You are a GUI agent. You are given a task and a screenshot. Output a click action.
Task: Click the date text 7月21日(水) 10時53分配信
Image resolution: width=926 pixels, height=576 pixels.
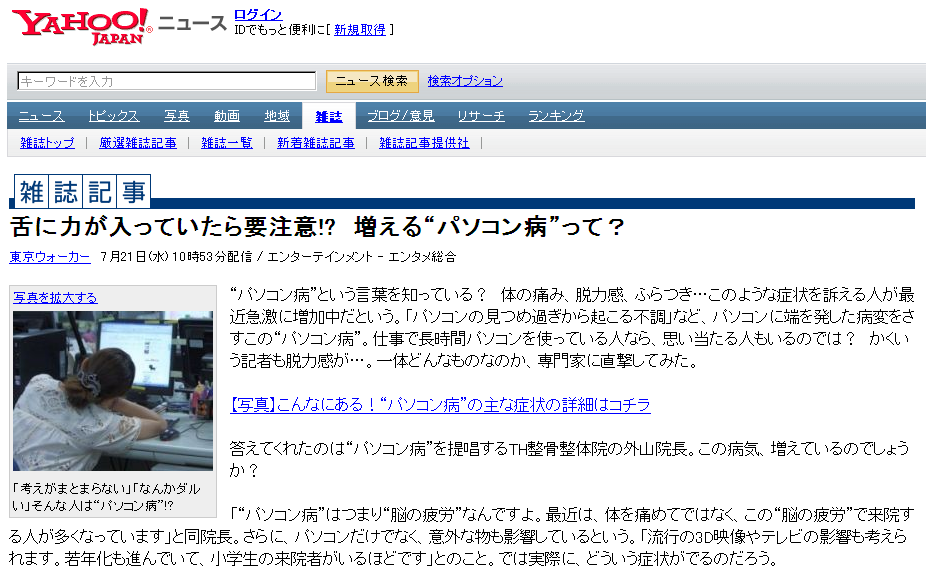tap(176, 257)
